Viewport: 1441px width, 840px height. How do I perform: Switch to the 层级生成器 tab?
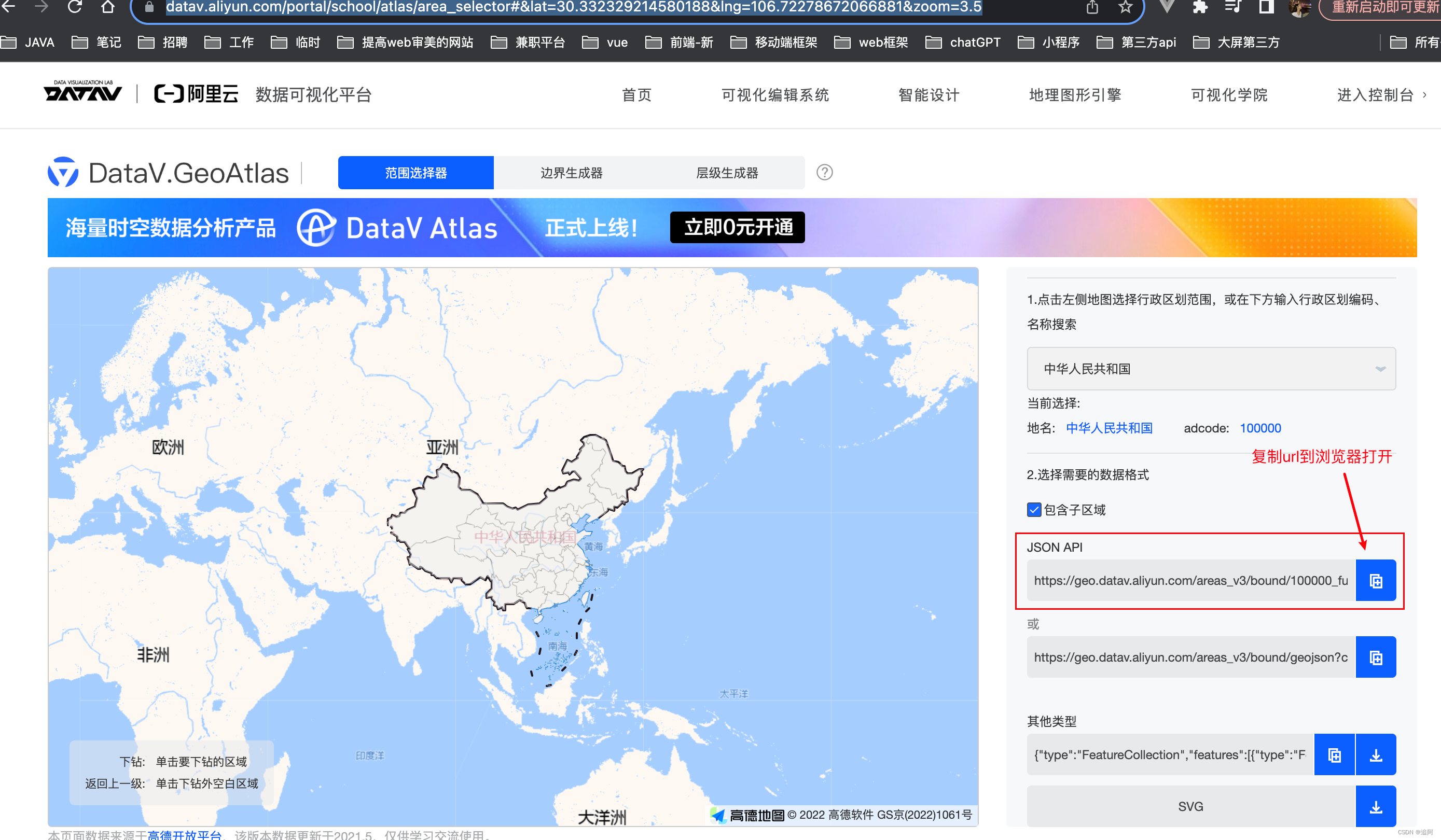[x=727, y=173]
